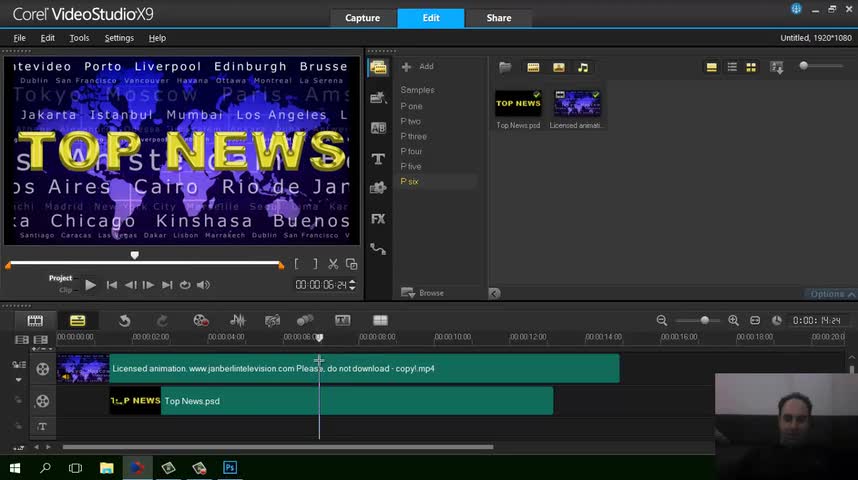Image resolution: width=858 pixels, height=480 pixels.
Task: Toggle the show audio files filter
Action: [x=583, y=67]
